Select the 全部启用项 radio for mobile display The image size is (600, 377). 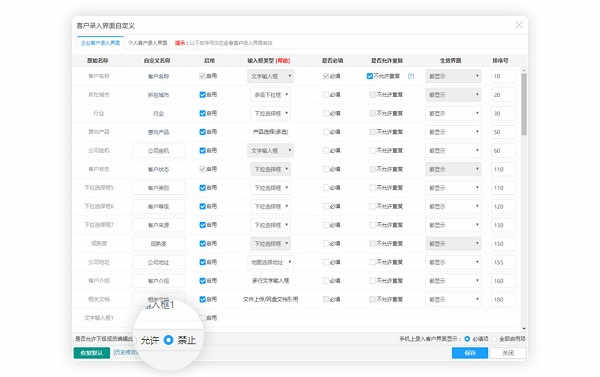496,339
